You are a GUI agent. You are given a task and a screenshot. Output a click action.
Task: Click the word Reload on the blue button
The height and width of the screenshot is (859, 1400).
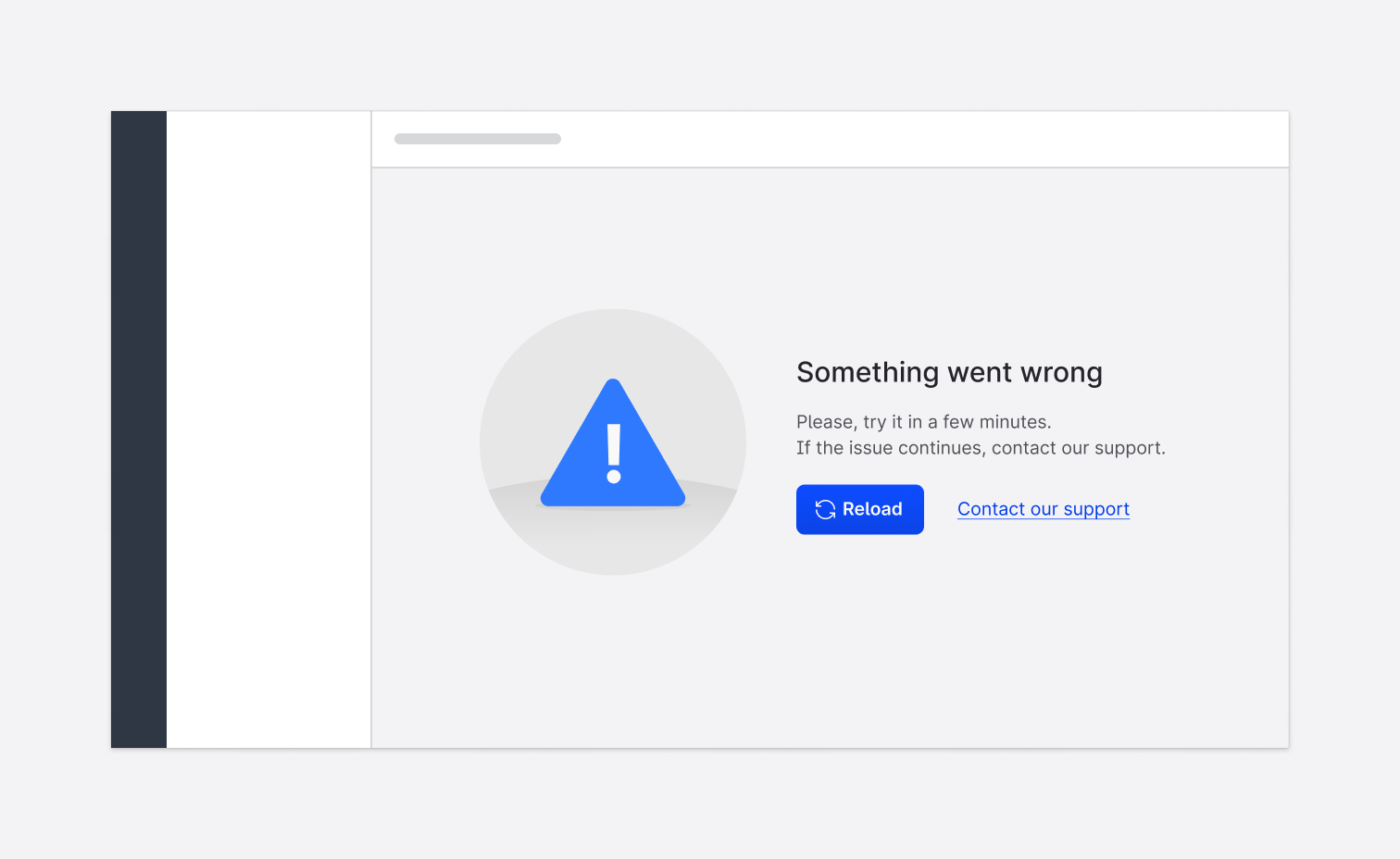click(873, 509)
